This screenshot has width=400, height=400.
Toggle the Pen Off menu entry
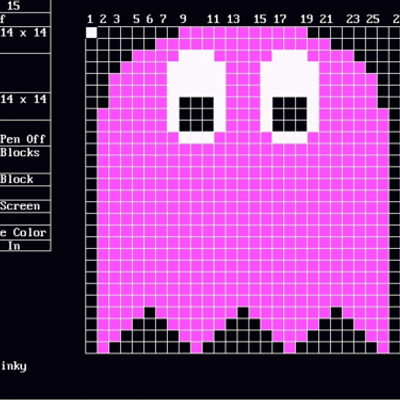tap(23, 139)
